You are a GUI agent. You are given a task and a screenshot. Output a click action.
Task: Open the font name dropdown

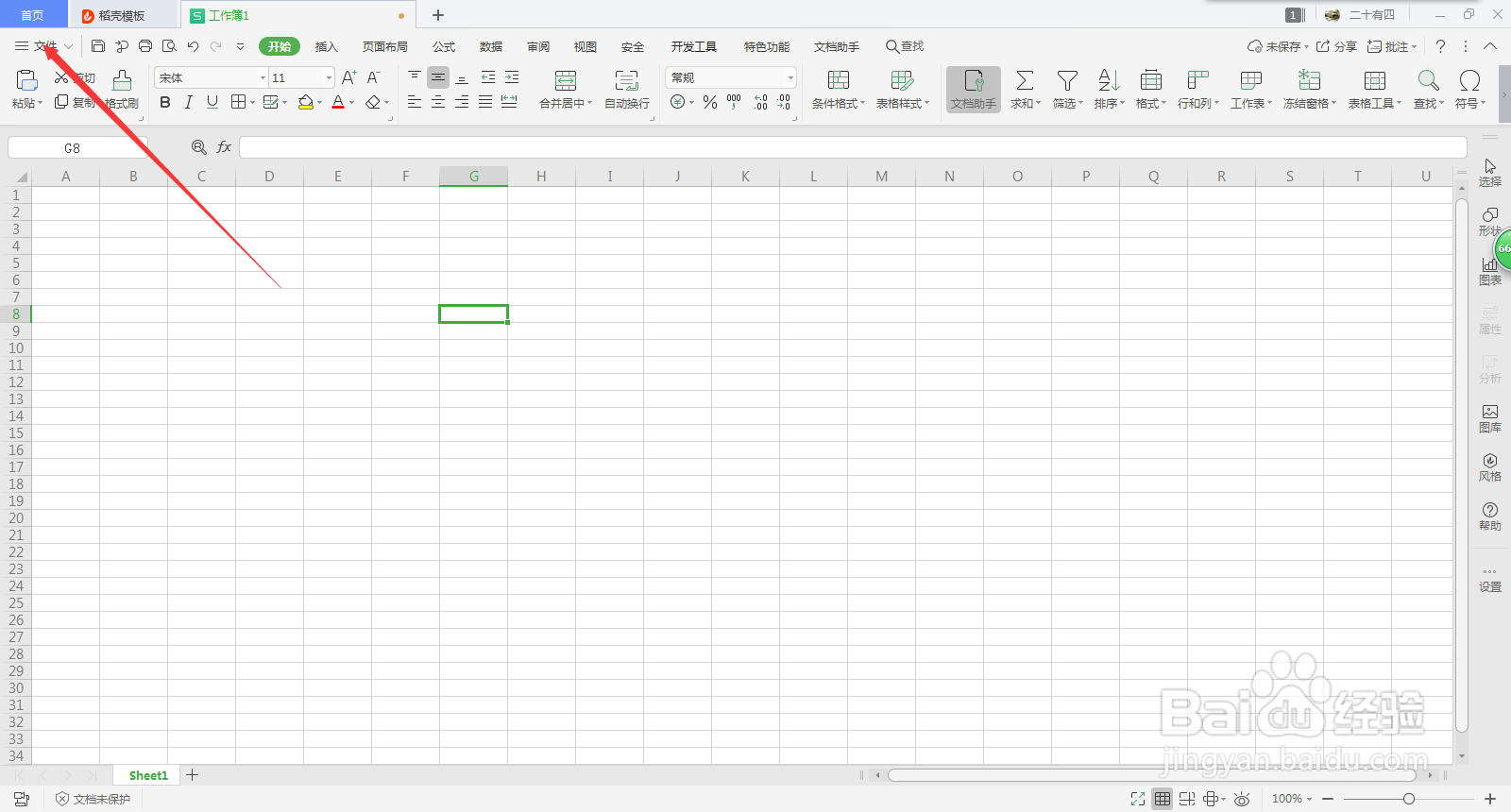[263, 77]
